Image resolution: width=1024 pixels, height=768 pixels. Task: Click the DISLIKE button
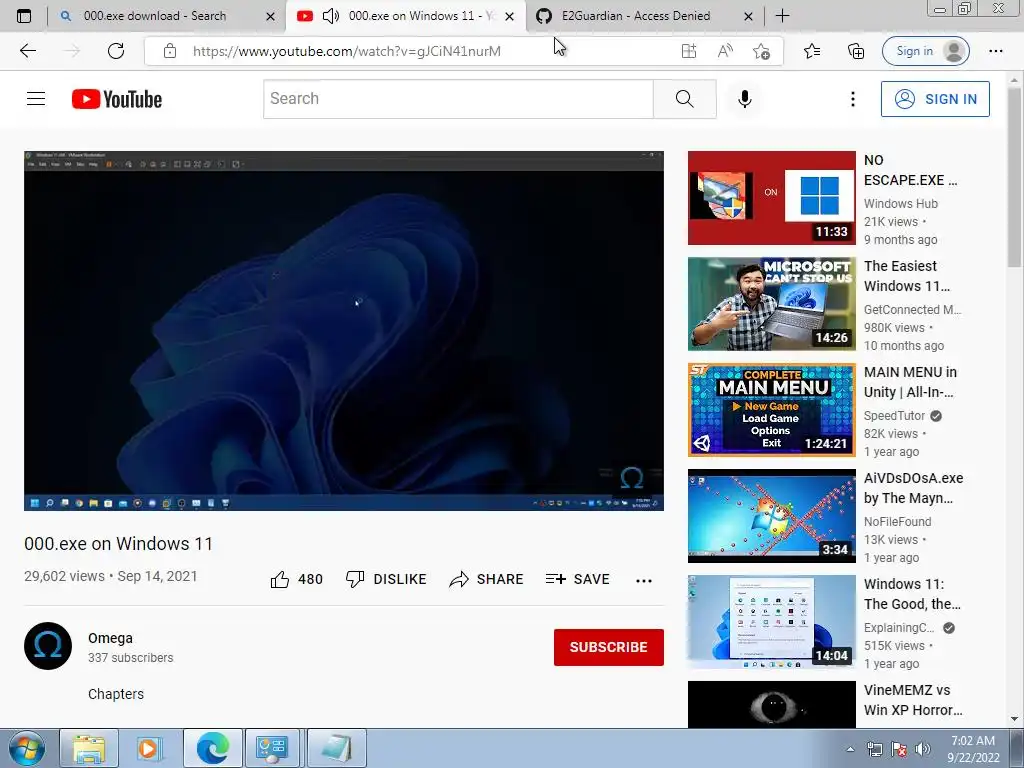(x=386, y=579)
